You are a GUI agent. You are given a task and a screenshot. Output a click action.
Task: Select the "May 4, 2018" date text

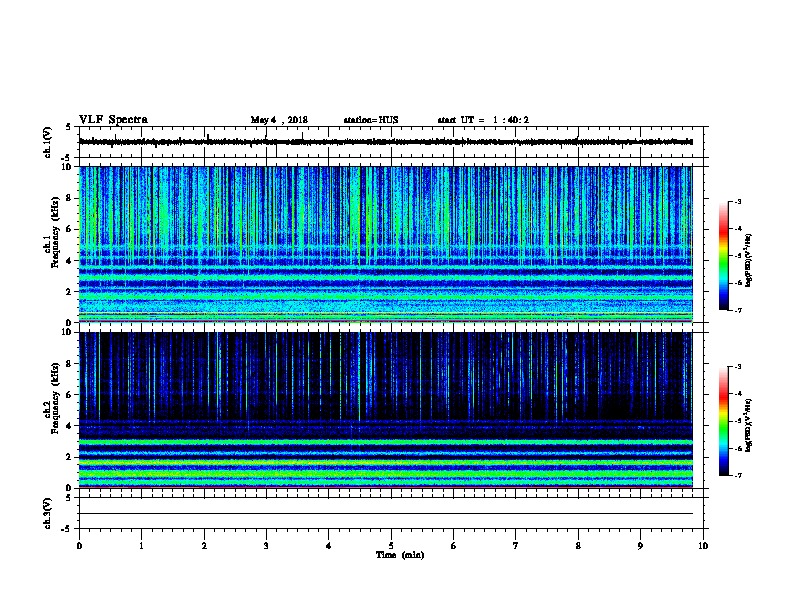pos(279,120)
